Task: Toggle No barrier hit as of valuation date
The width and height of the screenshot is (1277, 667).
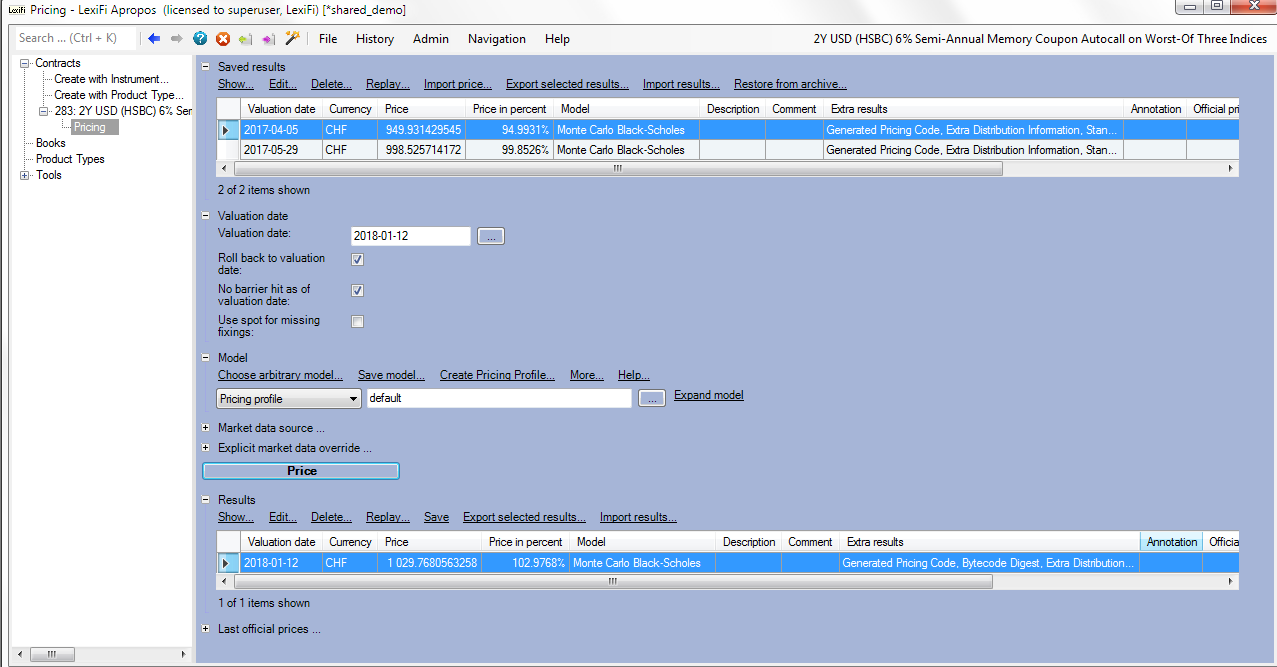Action: (x=357, y=291)
